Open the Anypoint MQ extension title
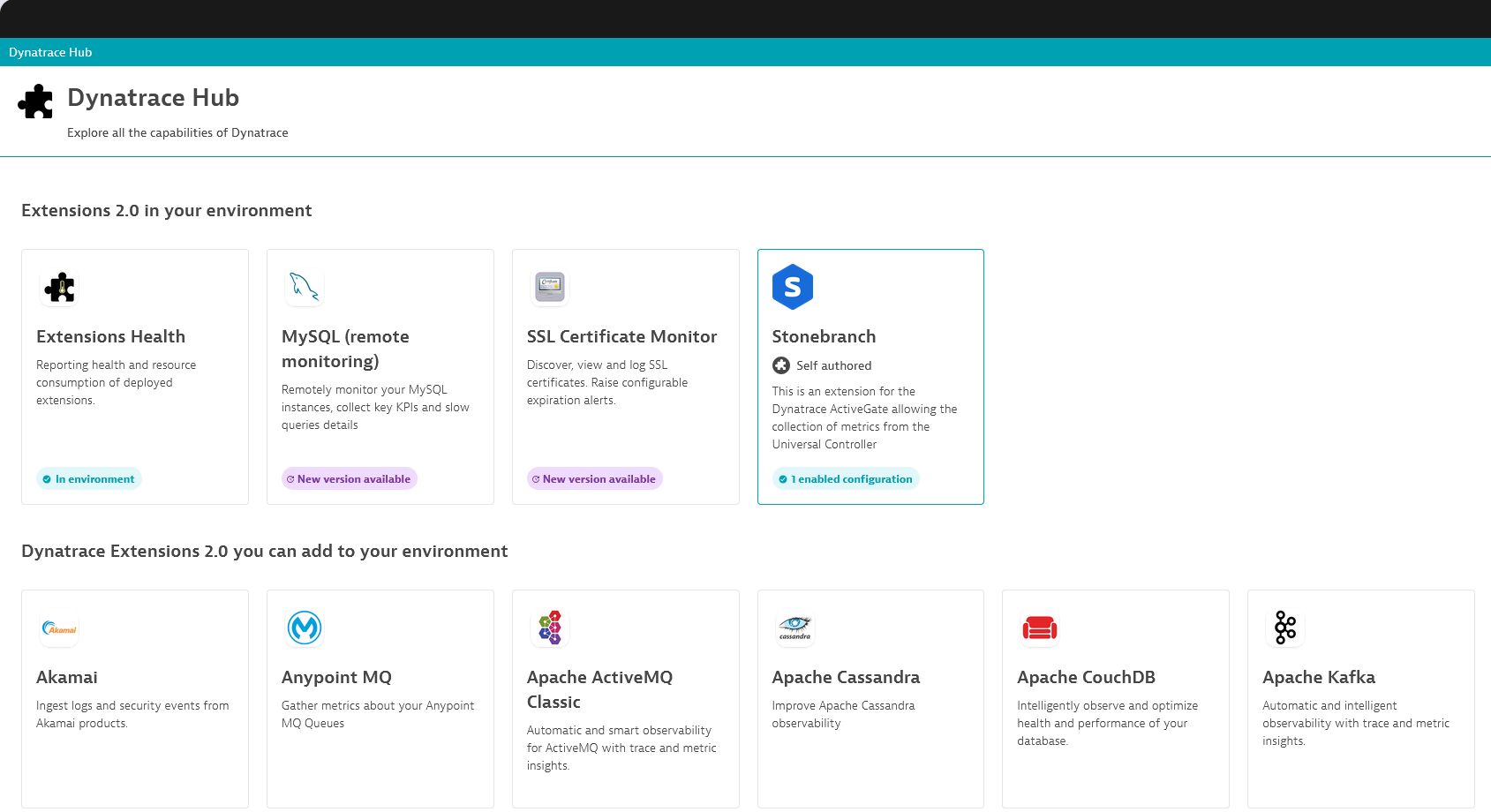This screenshot has width=1491, height=812. coord(336,677)
